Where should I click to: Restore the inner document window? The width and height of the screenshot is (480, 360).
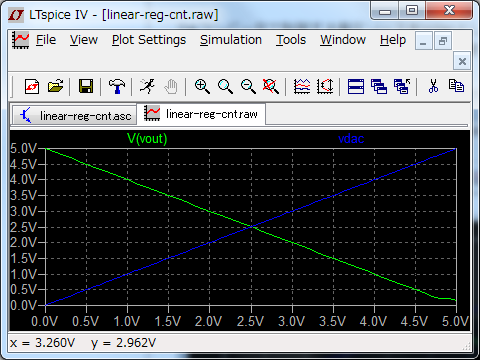click(x=443, y=41)
